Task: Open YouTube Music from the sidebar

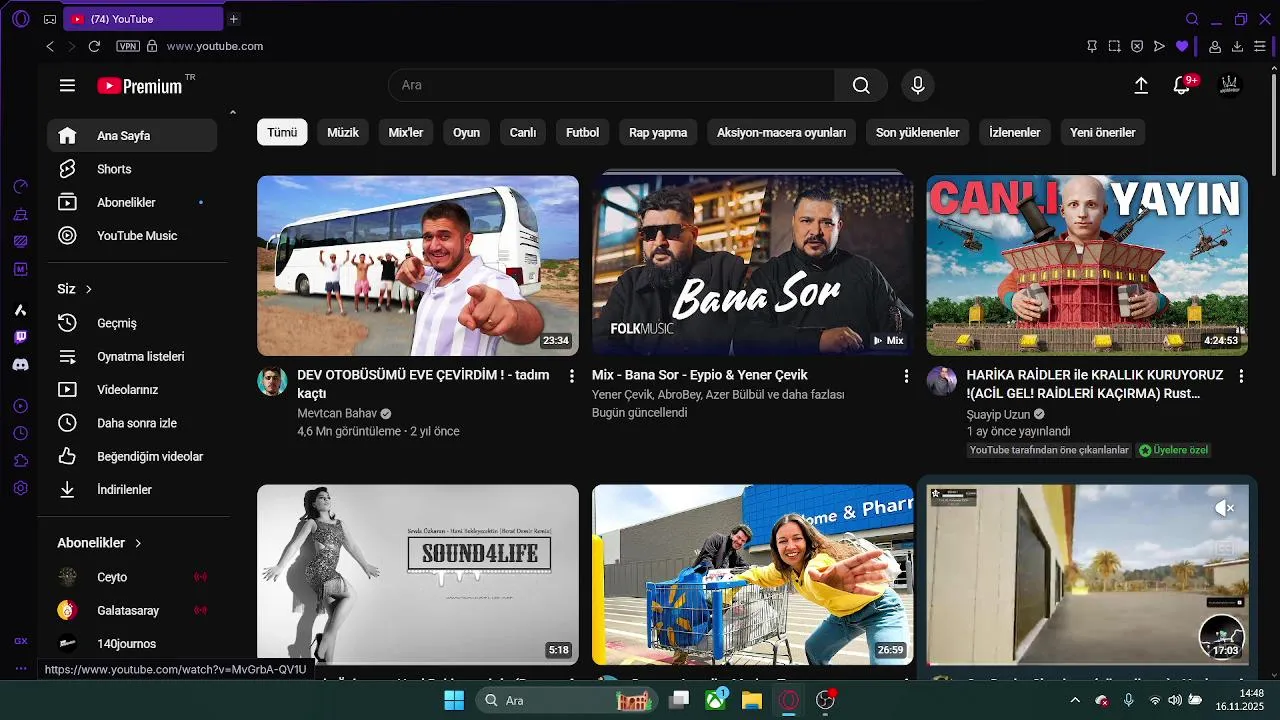Action: point(132,236)
